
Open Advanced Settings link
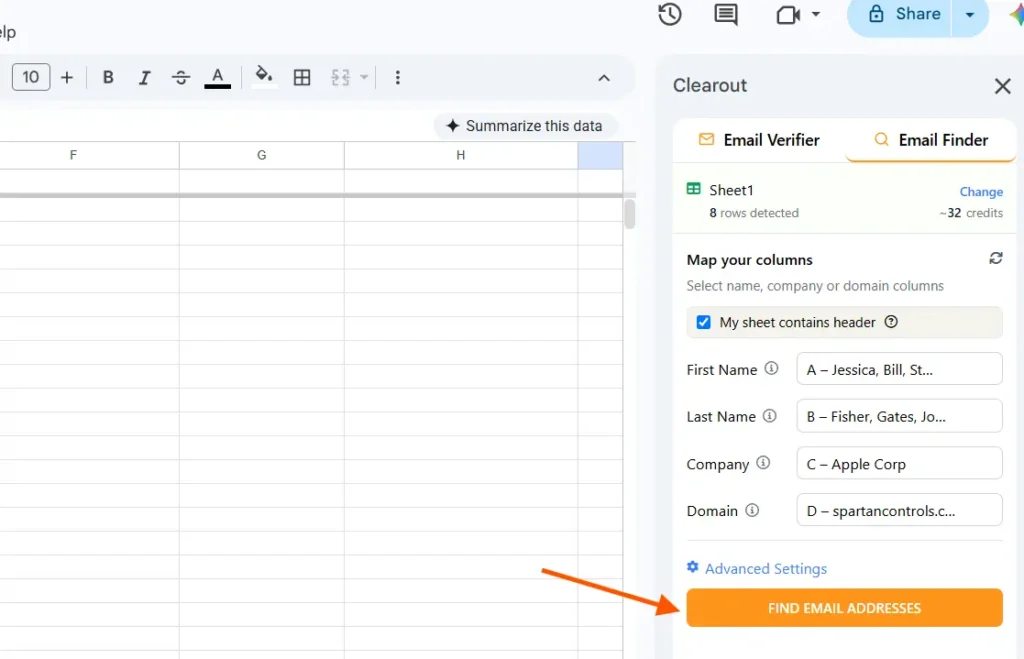click(x=765, y=569)
